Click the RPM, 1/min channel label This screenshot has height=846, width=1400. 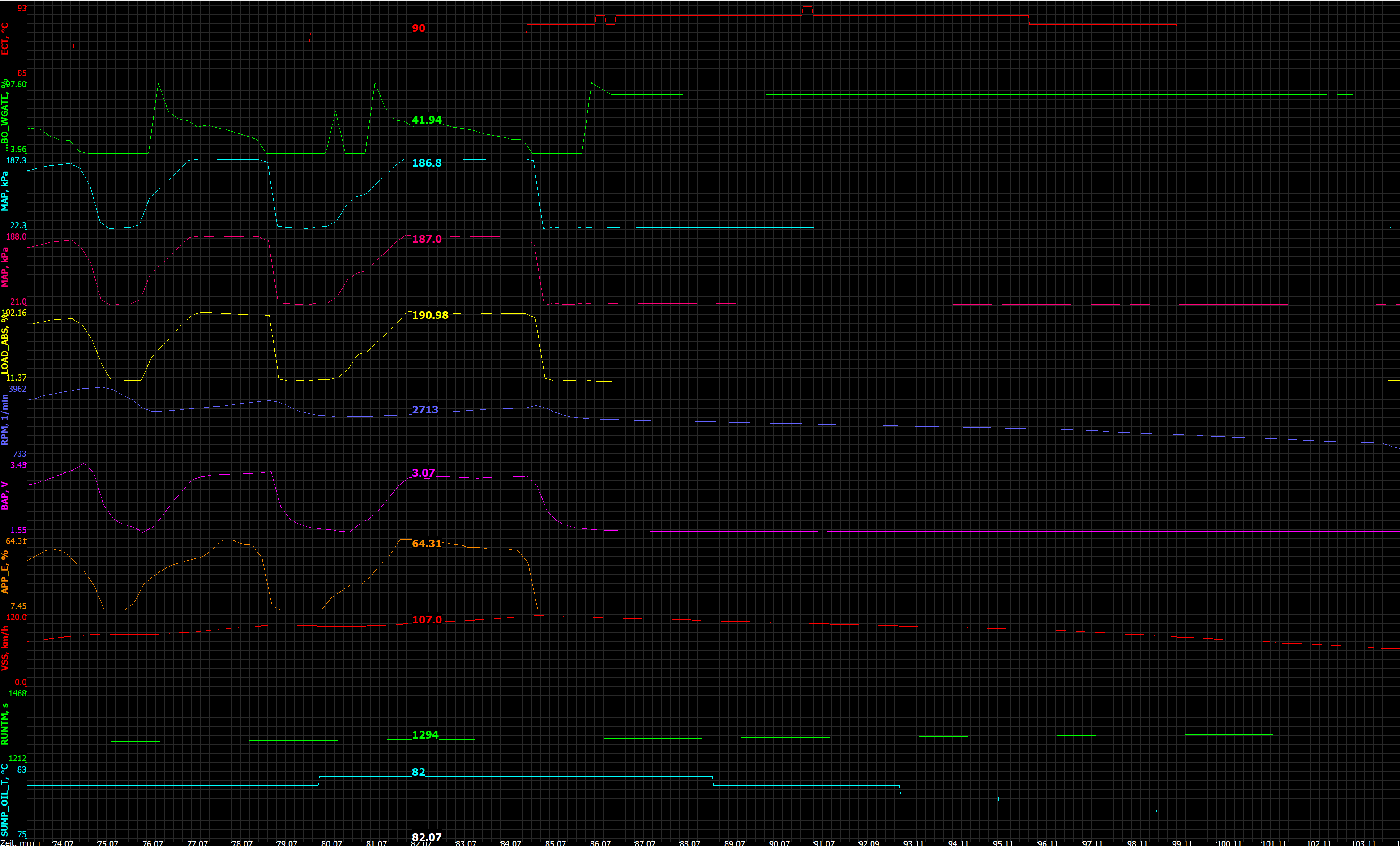tap(4, 420)
